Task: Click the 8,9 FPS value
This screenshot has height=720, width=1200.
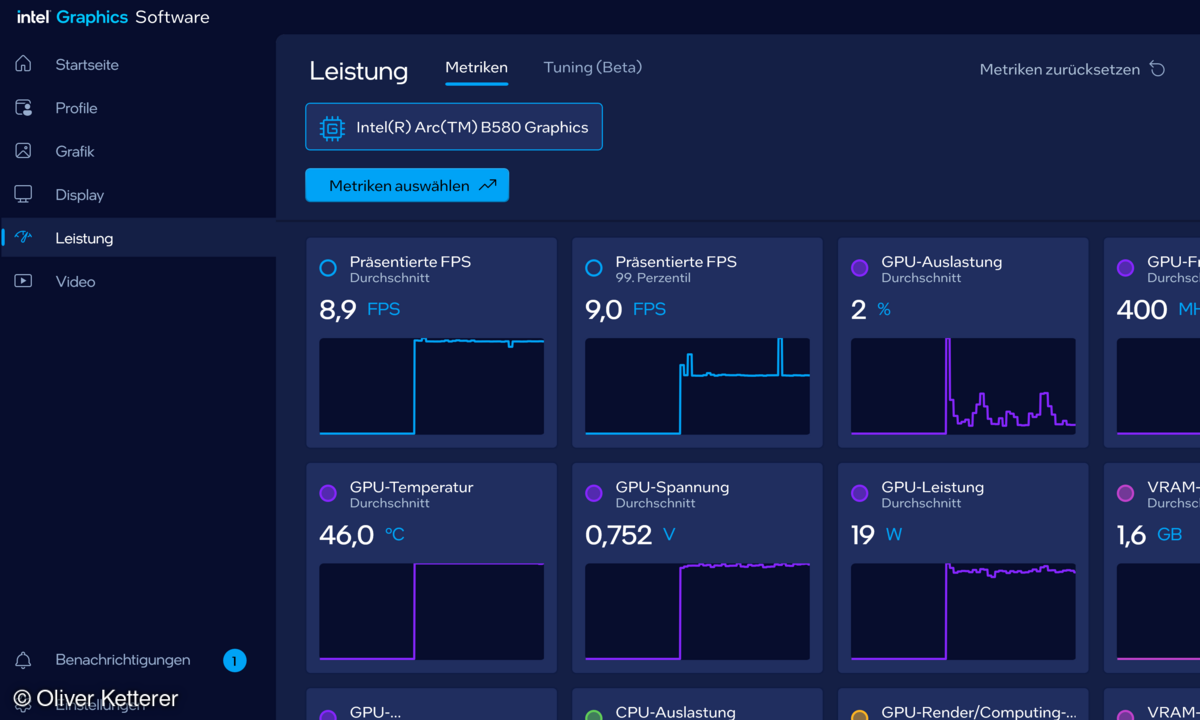Action: coord(359,310)
